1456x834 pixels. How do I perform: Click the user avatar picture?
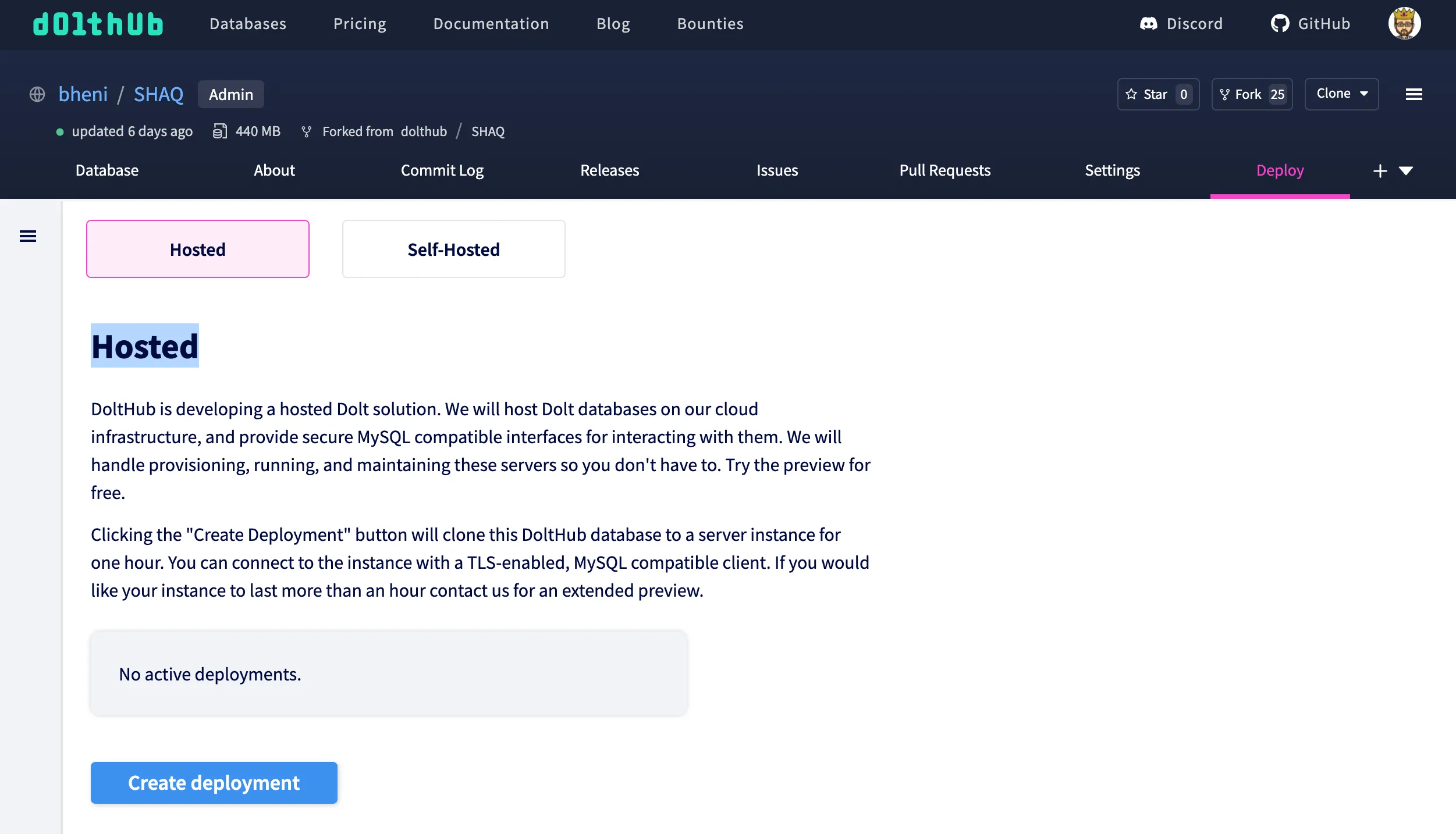pyautogui.click(x=1404, y=23)
